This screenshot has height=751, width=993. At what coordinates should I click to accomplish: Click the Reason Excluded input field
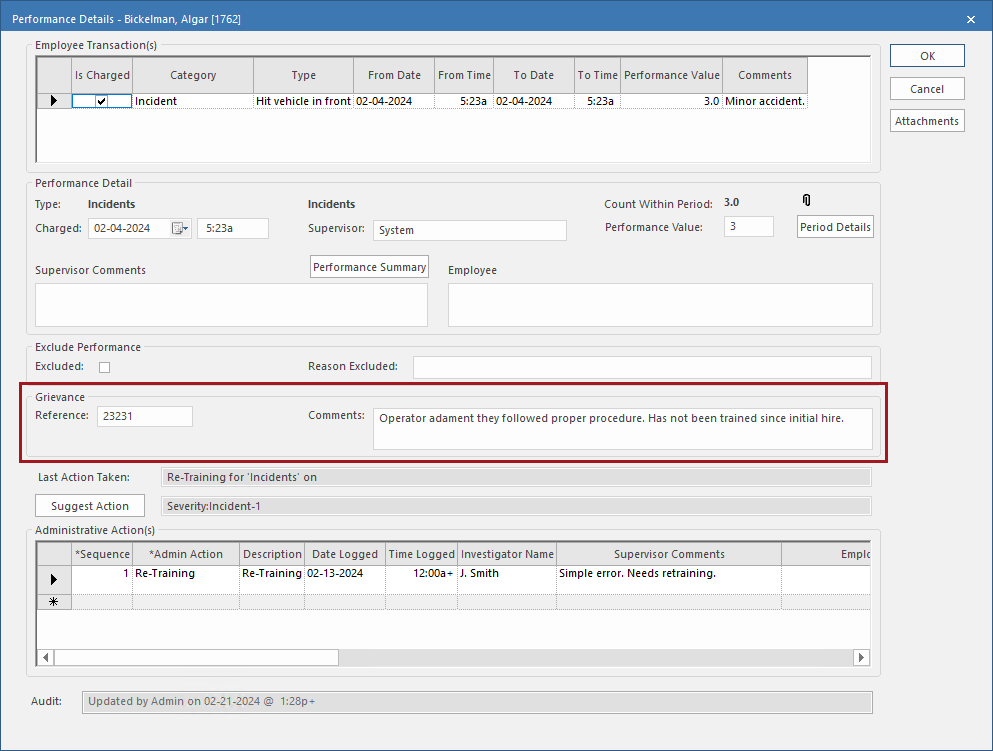[x=641, y=366]
